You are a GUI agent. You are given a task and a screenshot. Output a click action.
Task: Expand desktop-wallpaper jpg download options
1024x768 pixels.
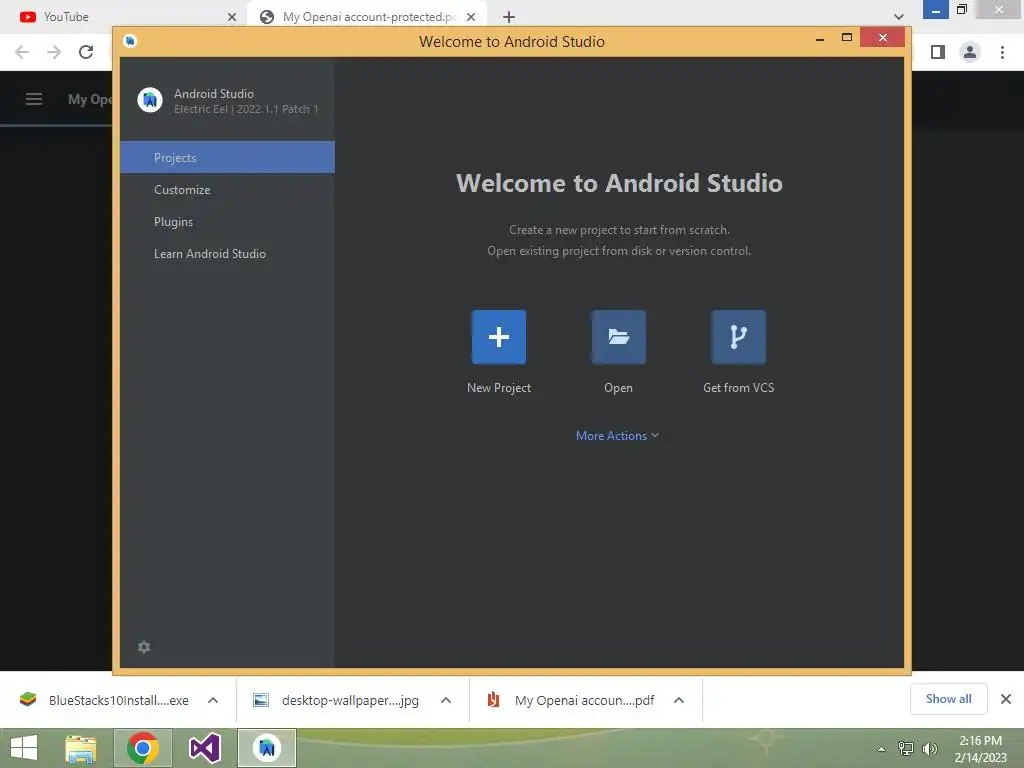coord(446,700)
